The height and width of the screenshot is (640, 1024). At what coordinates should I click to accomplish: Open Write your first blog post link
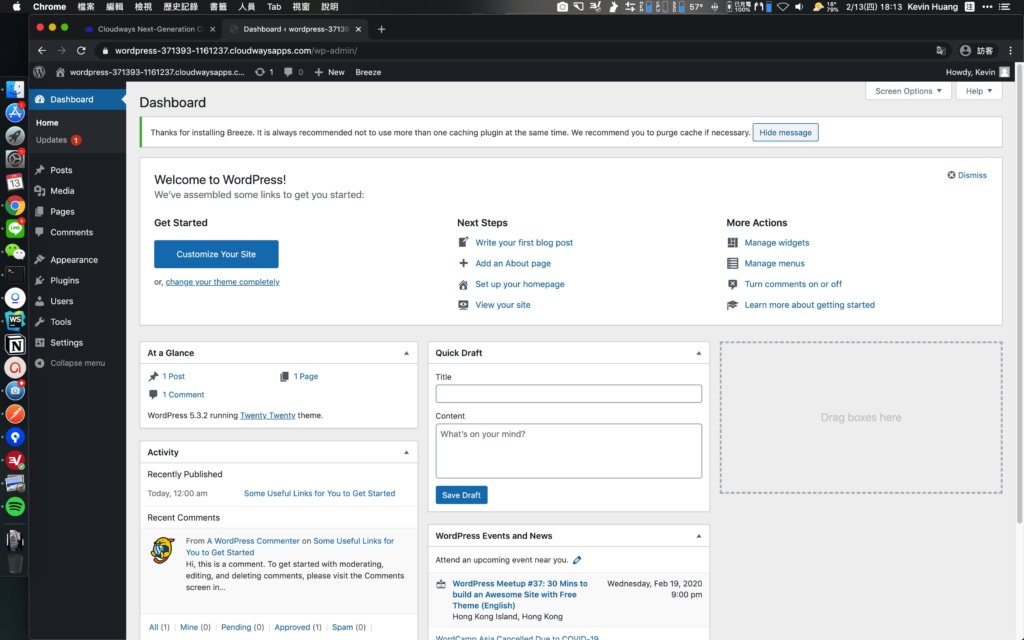(x=524, y=242)
